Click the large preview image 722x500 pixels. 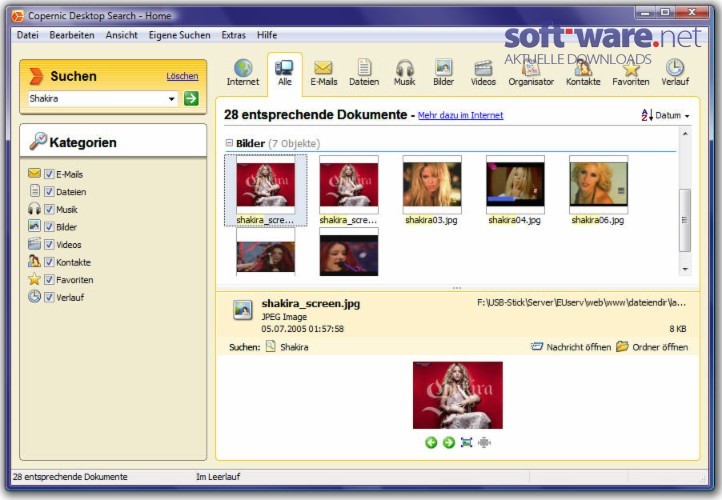click(458, 395)
